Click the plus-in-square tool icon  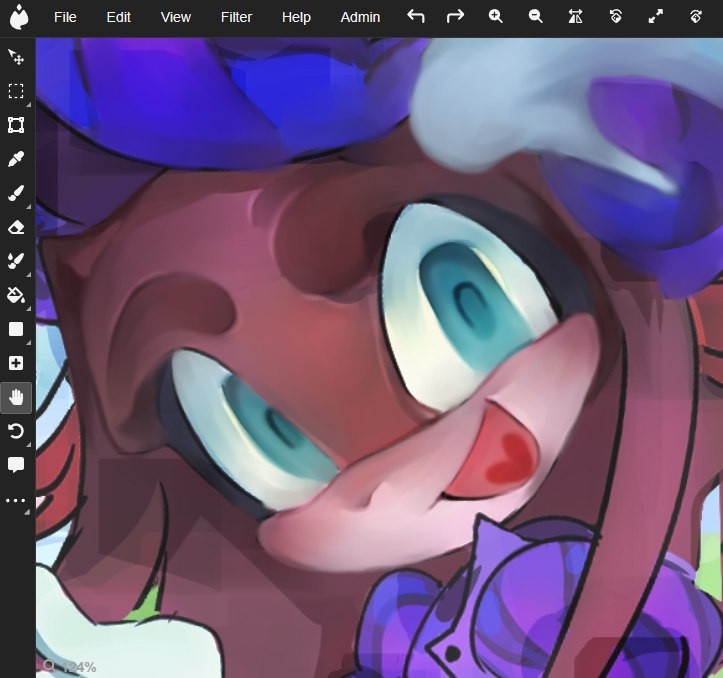tap(16, 363)
